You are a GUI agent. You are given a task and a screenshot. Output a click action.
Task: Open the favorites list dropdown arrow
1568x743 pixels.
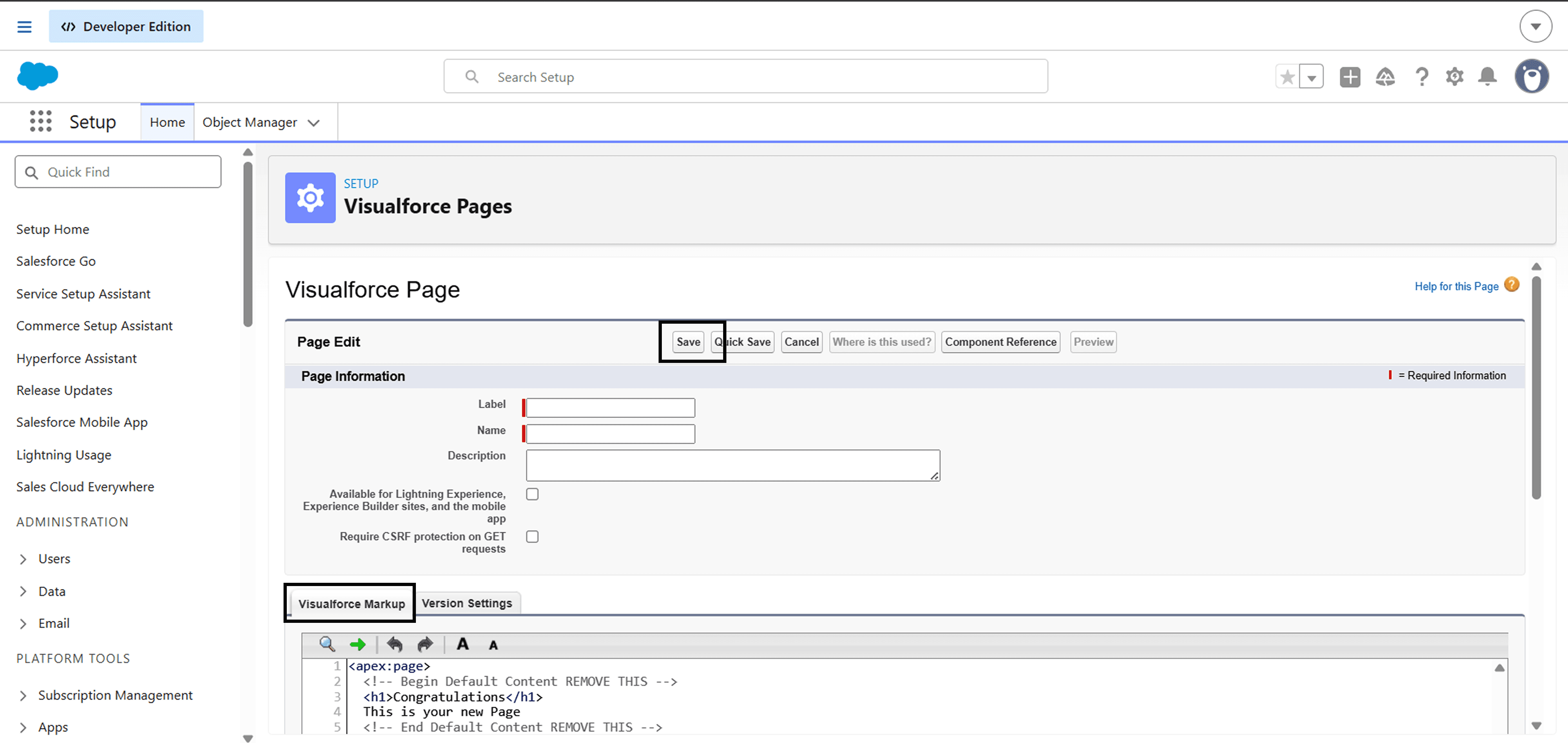(x=1311, y=77)
